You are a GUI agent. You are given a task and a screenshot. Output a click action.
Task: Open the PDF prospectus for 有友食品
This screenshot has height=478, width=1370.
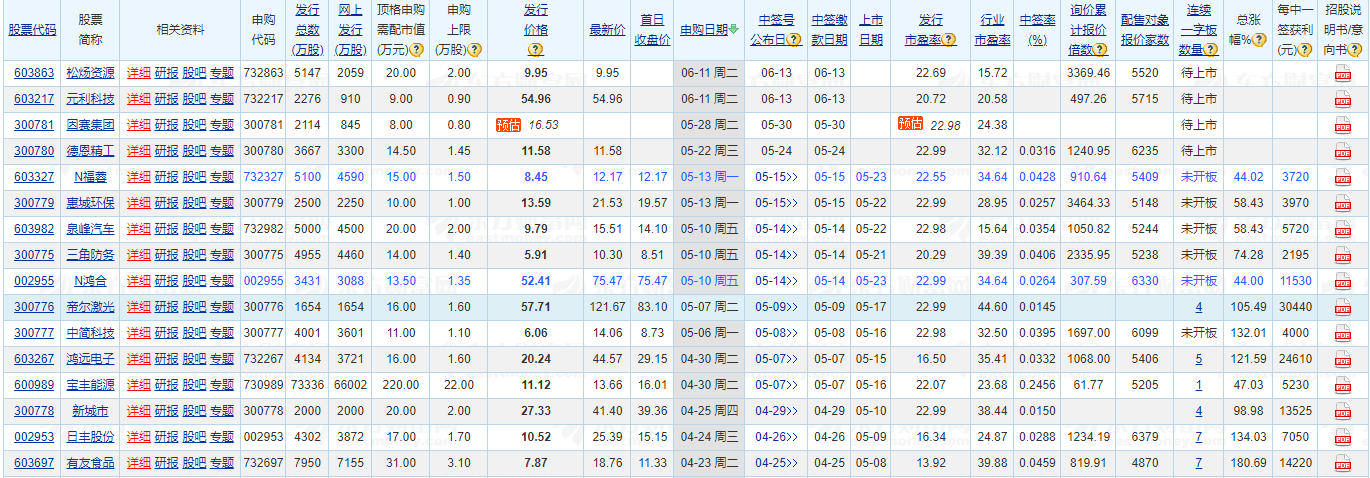pos(1342,463)
